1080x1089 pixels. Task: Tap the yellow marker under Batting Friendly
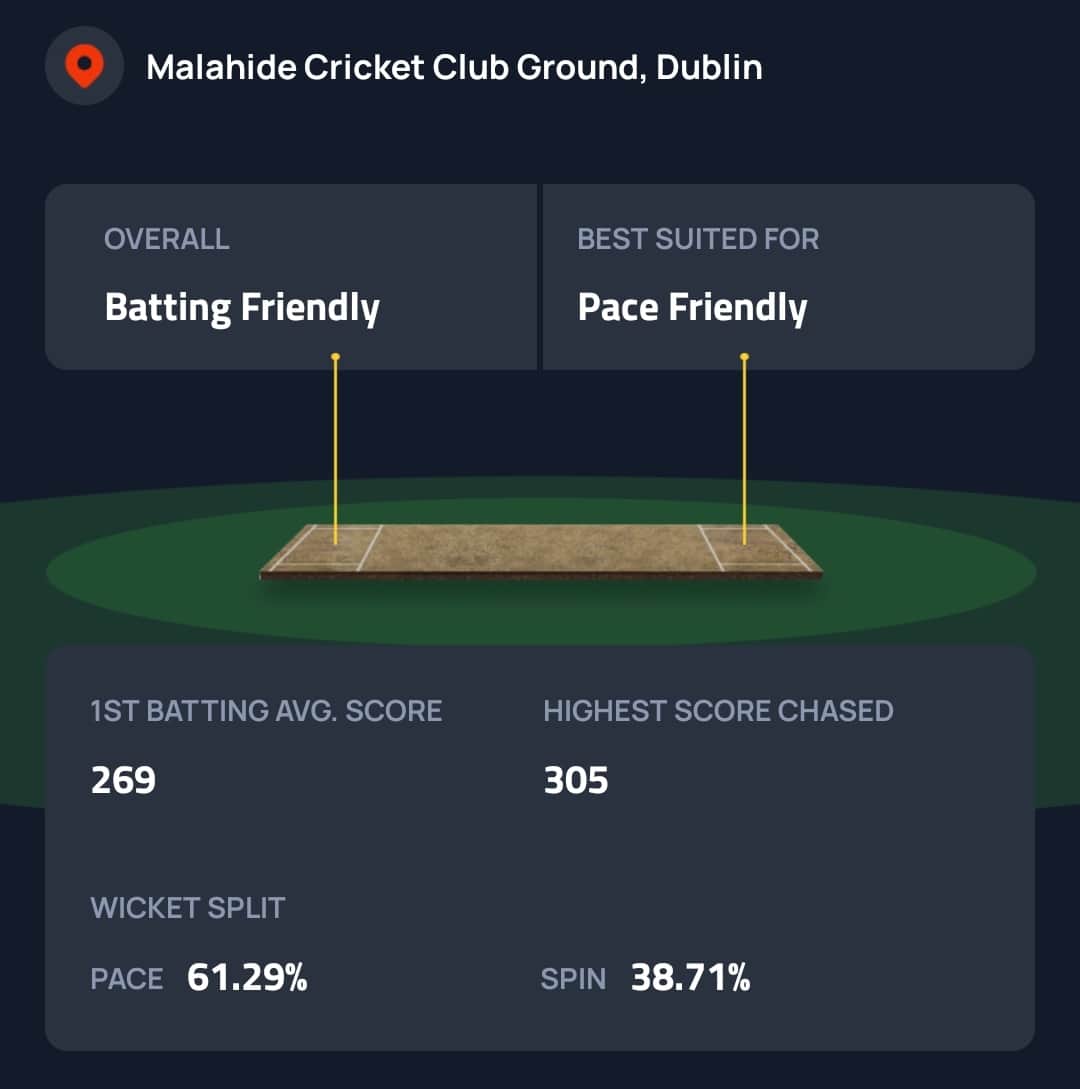(x=335, y=357)
